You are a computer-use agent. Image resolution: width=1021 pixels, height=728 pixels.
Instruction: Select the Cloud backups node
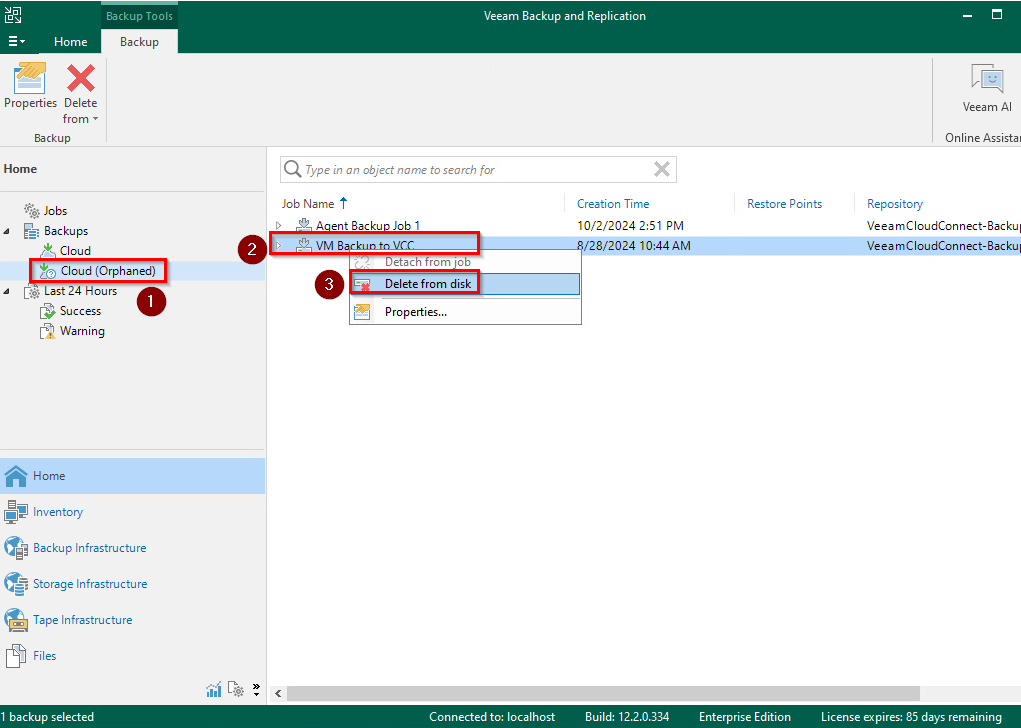pos(75,251)
